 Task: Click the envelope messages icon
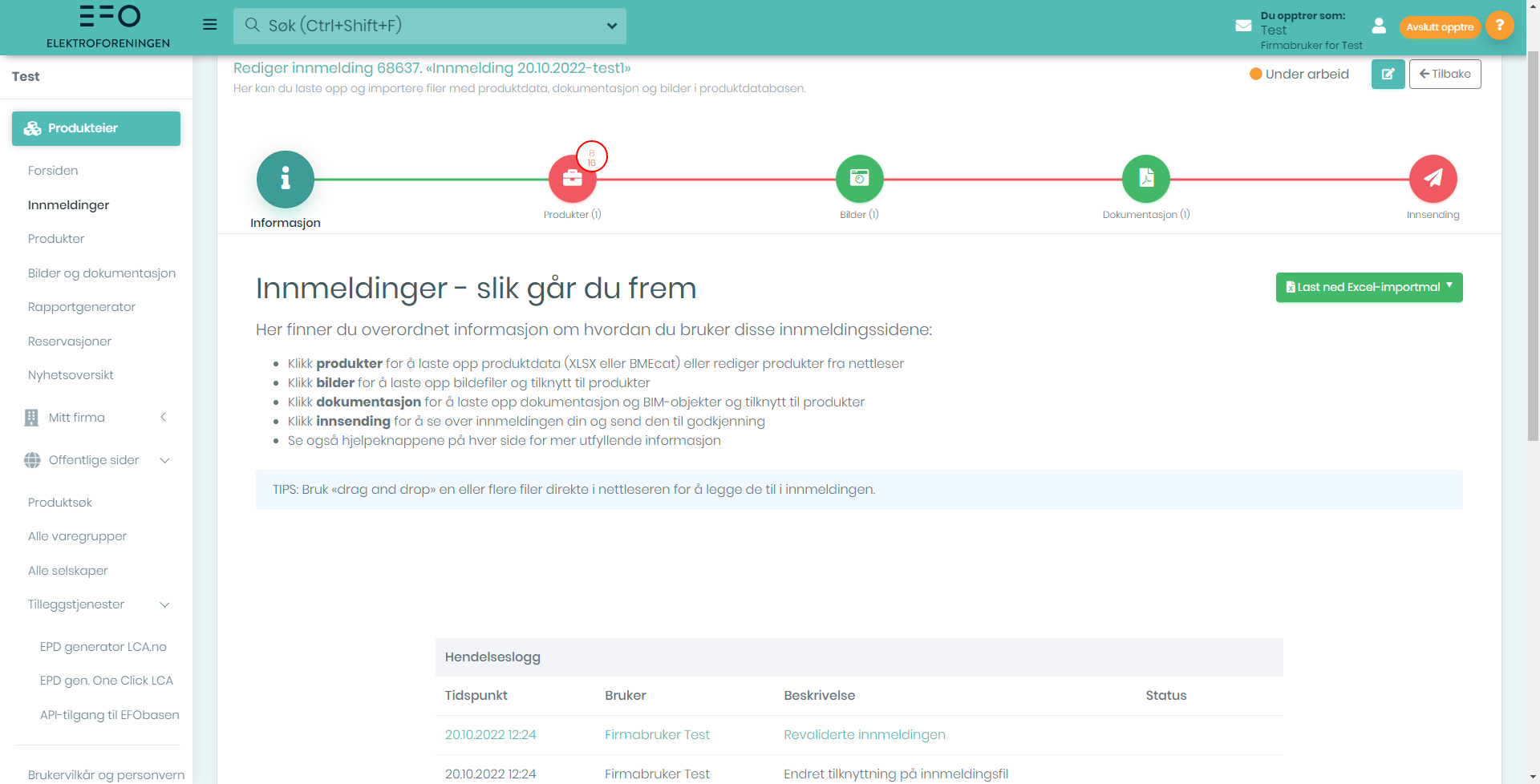click(x=1243, y=26)
